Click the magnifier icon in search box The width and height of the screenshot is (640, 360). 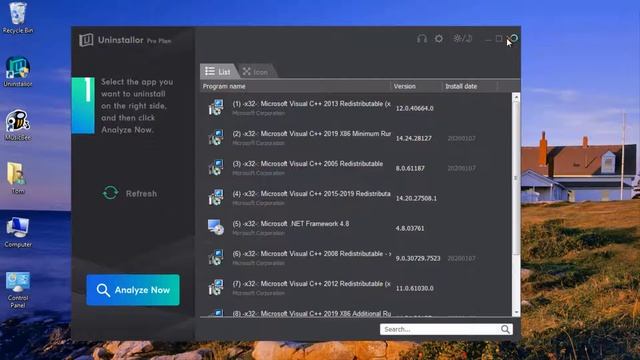(x=505, y=329)
